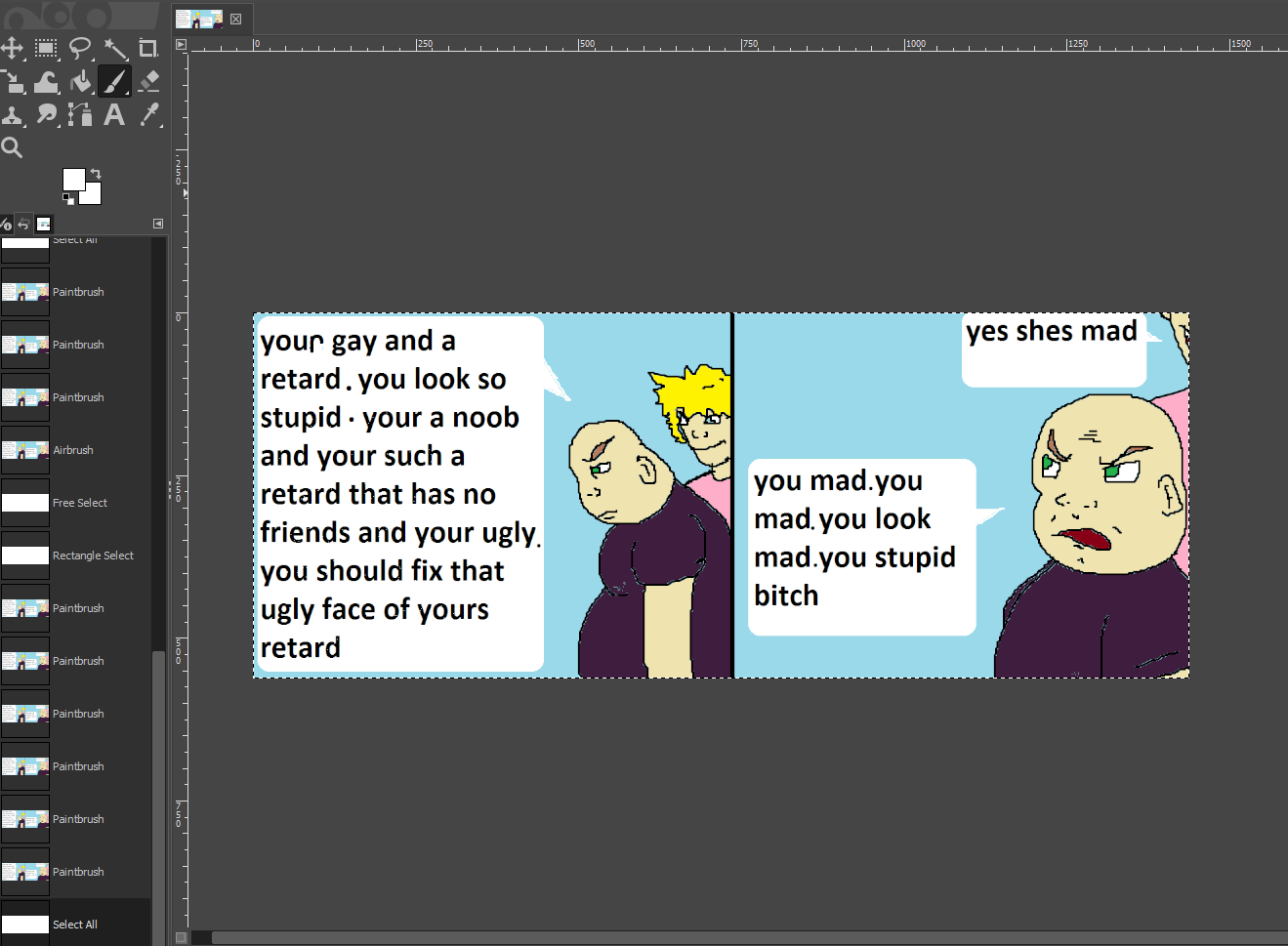Swap foreground and background colors
Screen dimensions: 1288x946
click(96, 174)
